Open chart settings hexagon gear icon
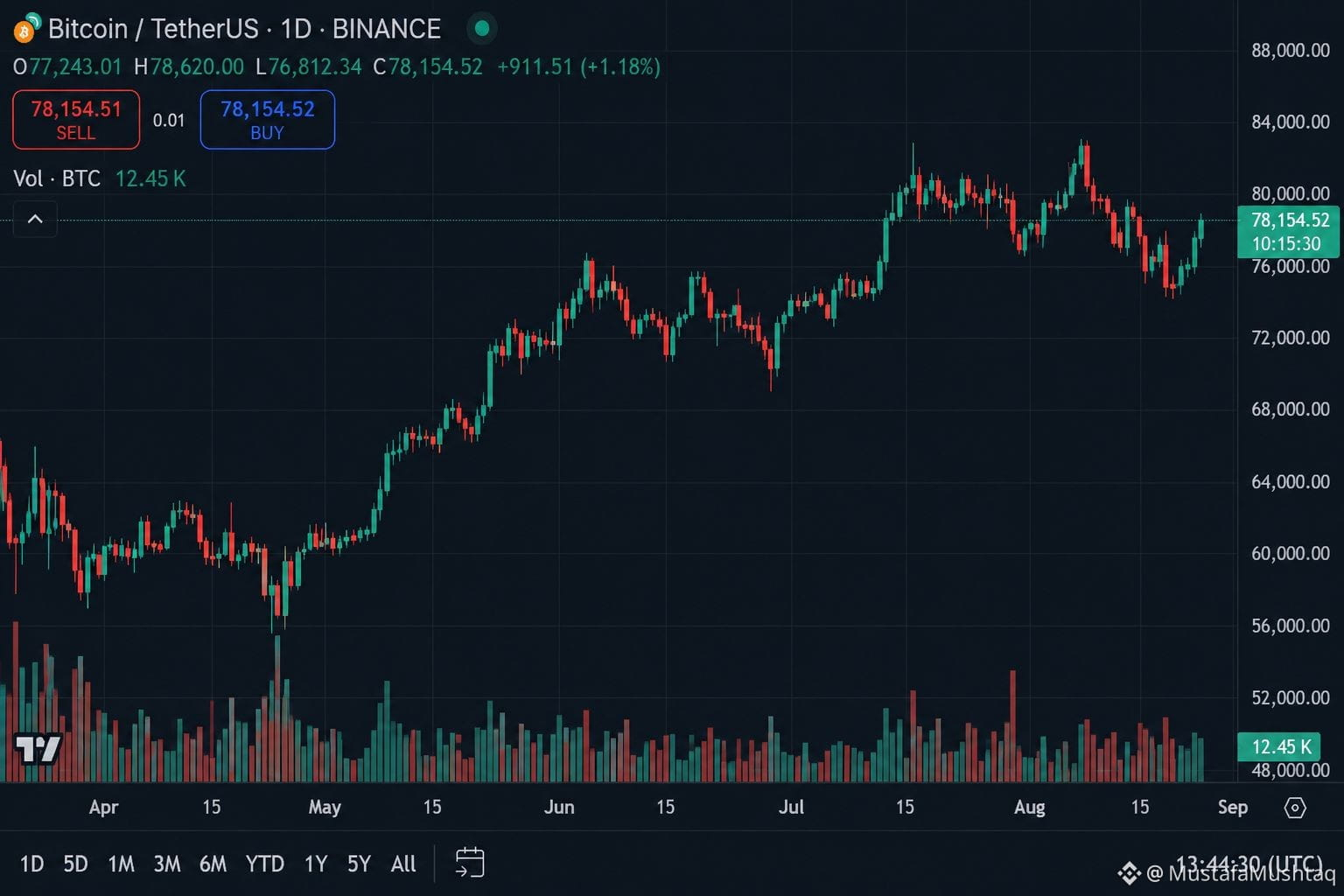The height and width of the screenshot is (896, 1344). [1295, 807]
